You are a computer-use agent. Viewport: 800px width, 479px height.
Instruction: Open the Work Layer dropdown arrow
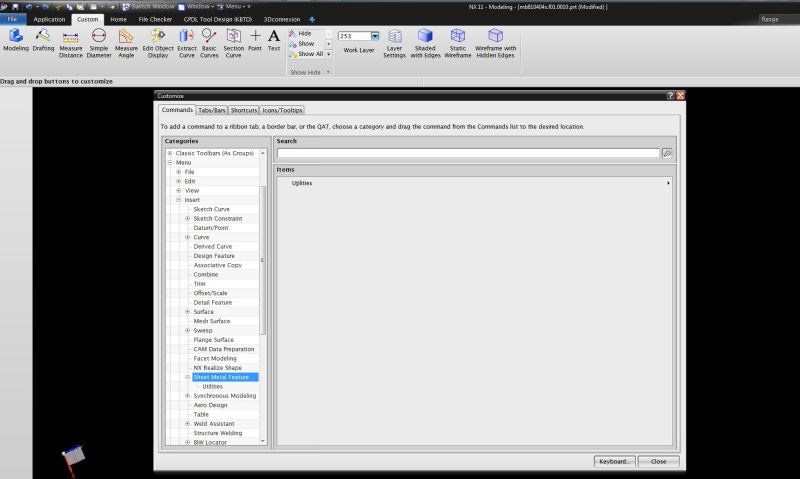point(375,36)
